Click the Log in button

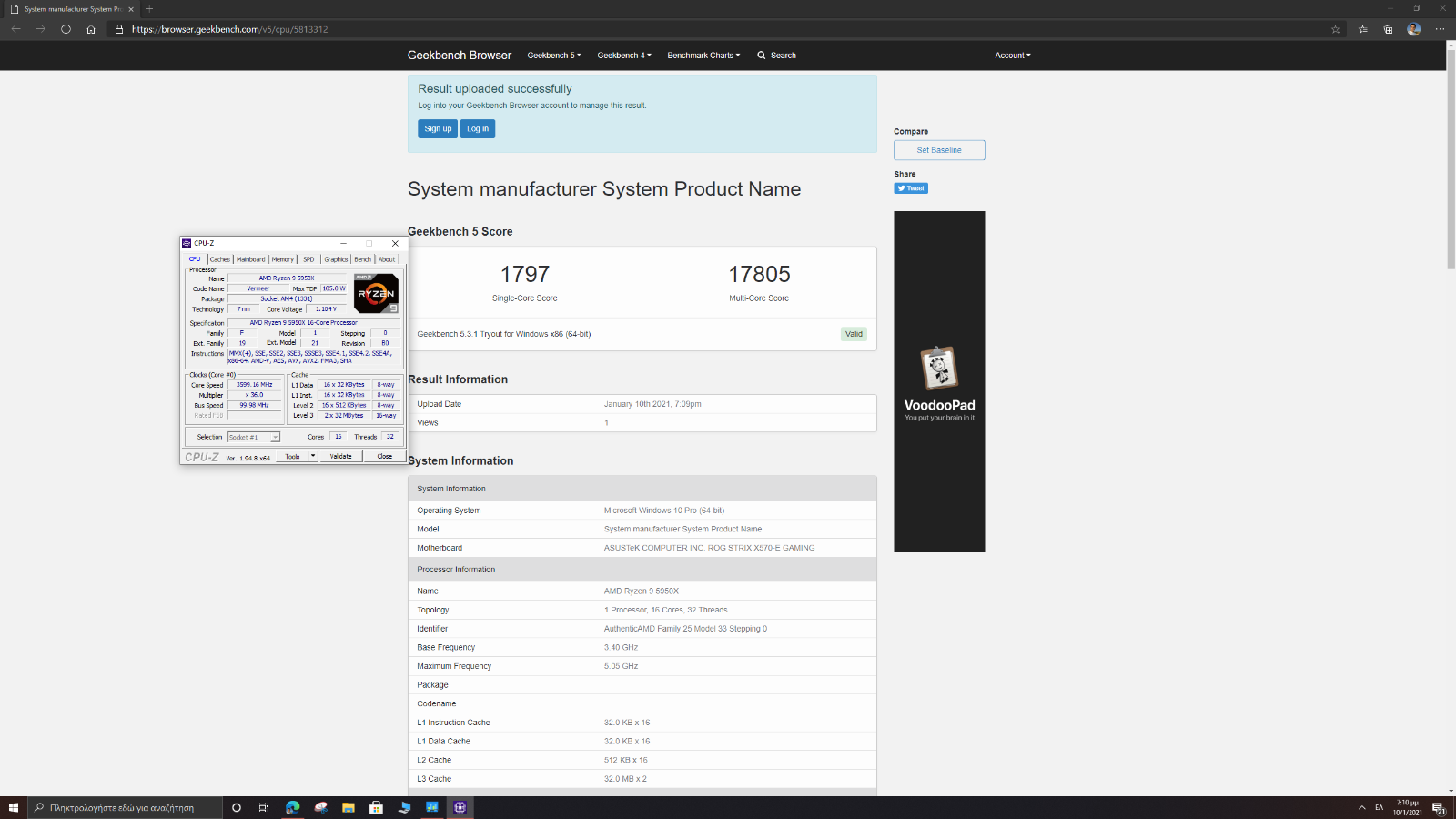tap(478, 129)
